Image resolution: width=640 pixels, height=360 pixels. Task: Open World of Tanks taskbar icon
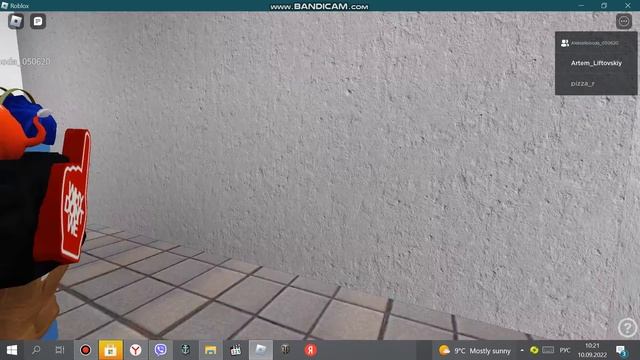[x=285, y=350]
